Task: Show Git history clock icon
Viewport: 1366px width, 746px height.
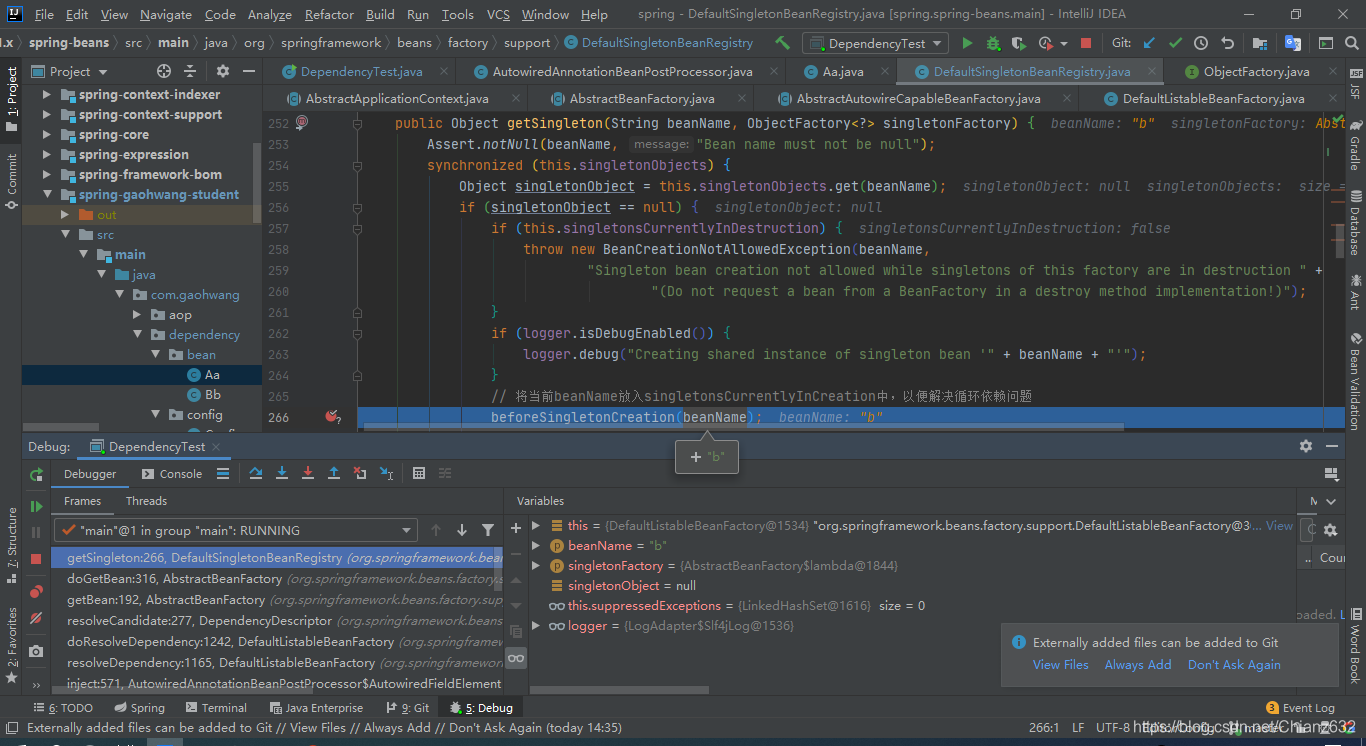Action: click(x=1201, y=43)
